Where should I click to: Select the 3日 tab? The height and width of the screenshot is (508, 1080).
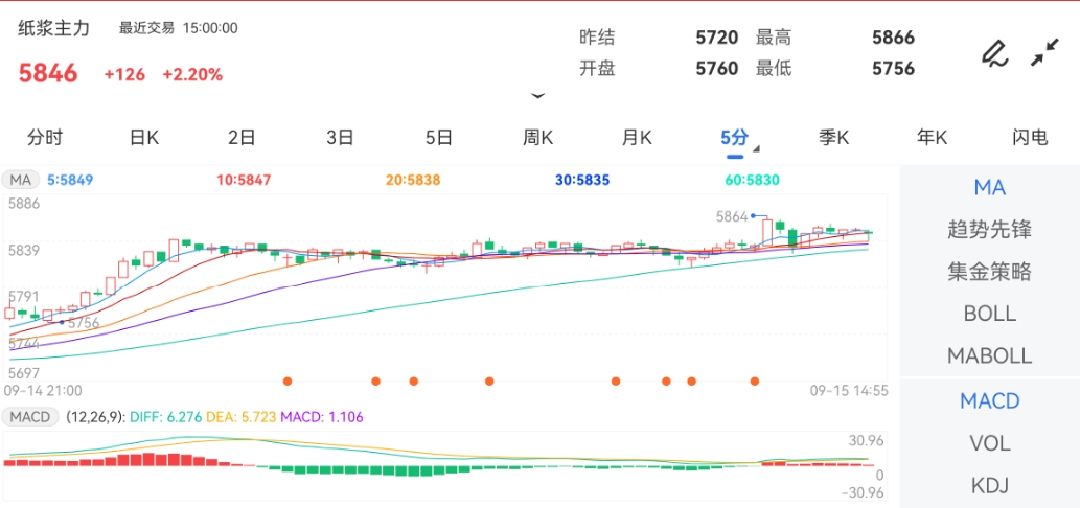pos(340,137)
